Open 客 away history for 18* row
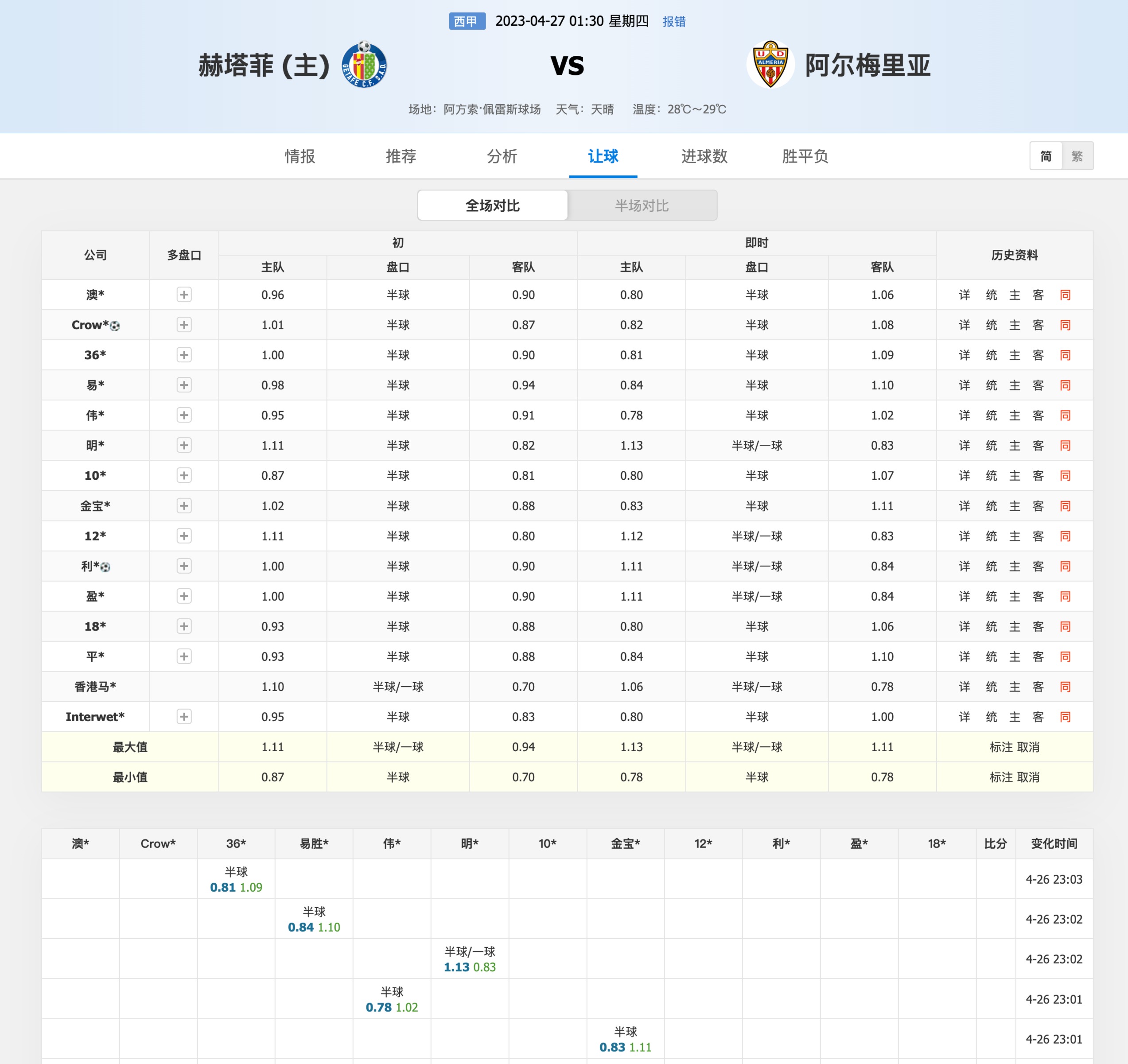1128x1064 pixels. click(x=1039, y=626)
